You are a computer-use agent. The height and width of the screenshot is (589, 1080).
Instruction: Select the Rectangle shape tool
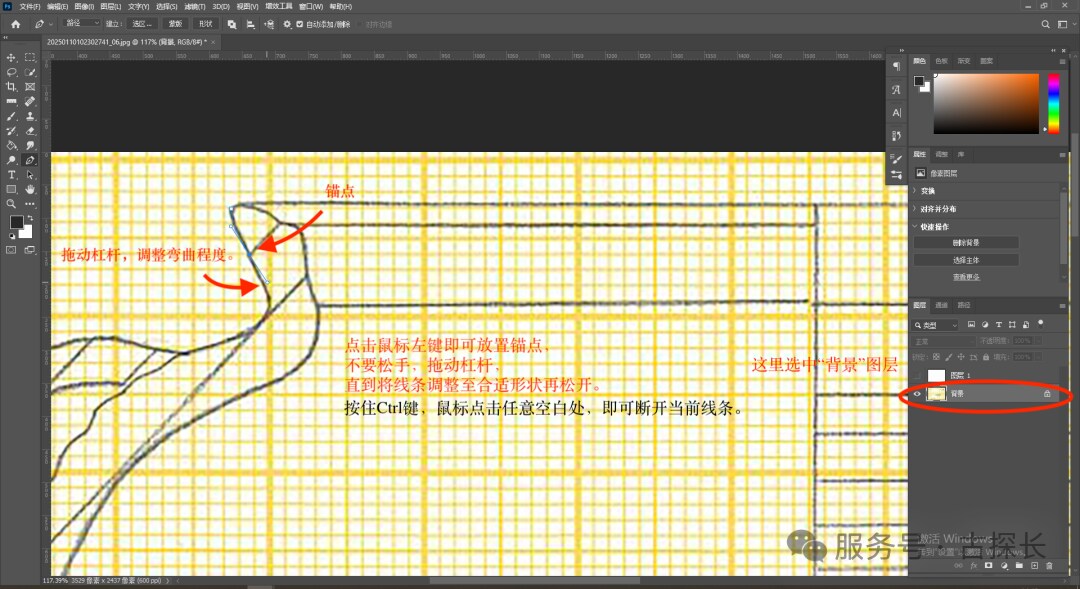point(11,189)
